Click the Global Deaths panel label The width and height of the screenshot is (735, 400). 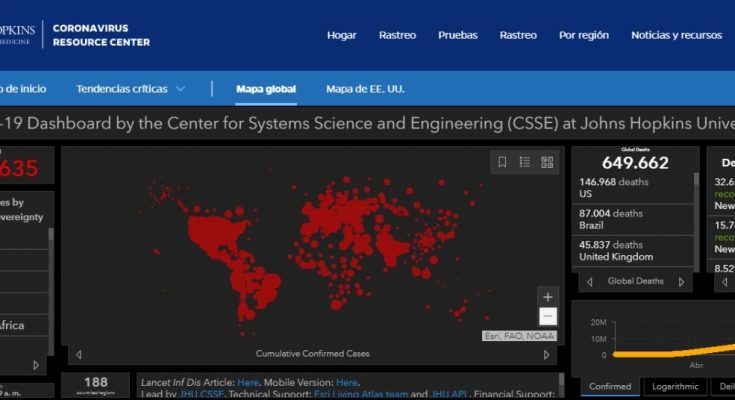click(635, 281)
